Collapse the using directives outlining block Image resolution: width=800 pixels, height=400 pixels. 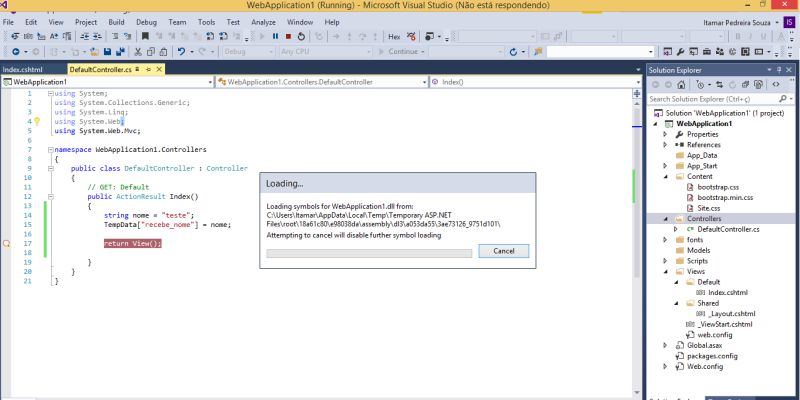51,94
